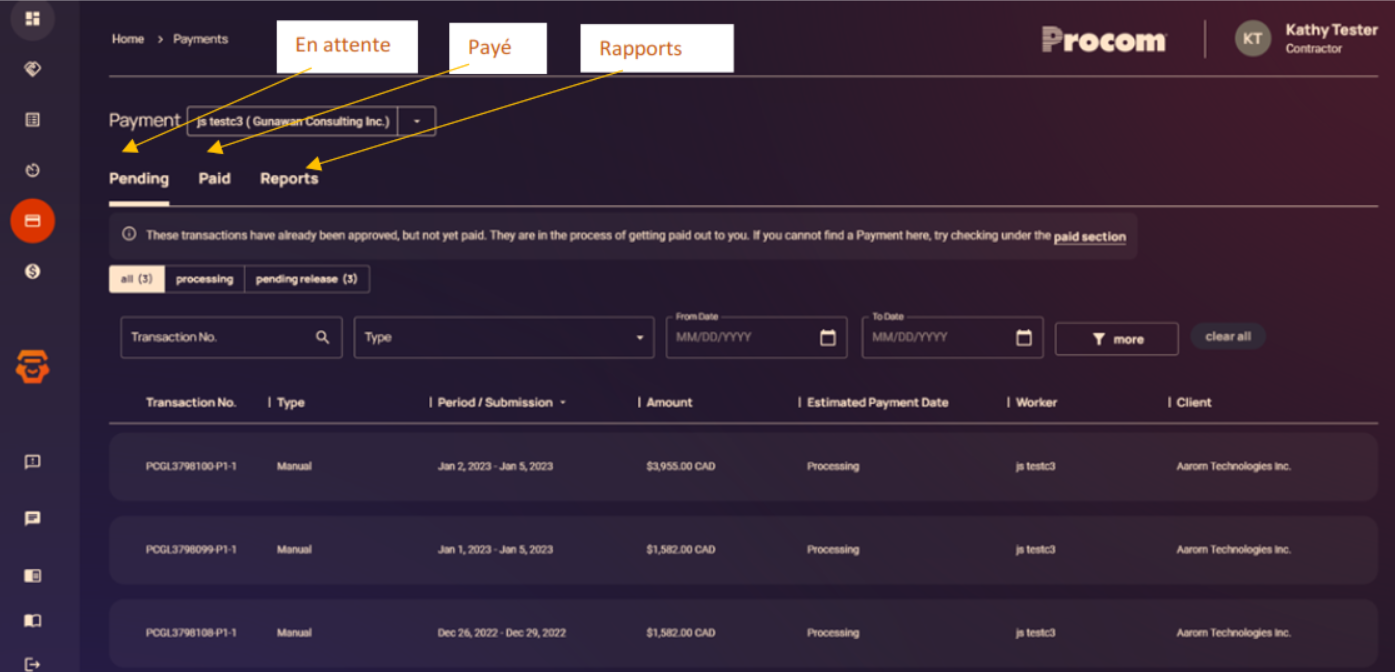Switch to the Paid tab

point(214,179)
